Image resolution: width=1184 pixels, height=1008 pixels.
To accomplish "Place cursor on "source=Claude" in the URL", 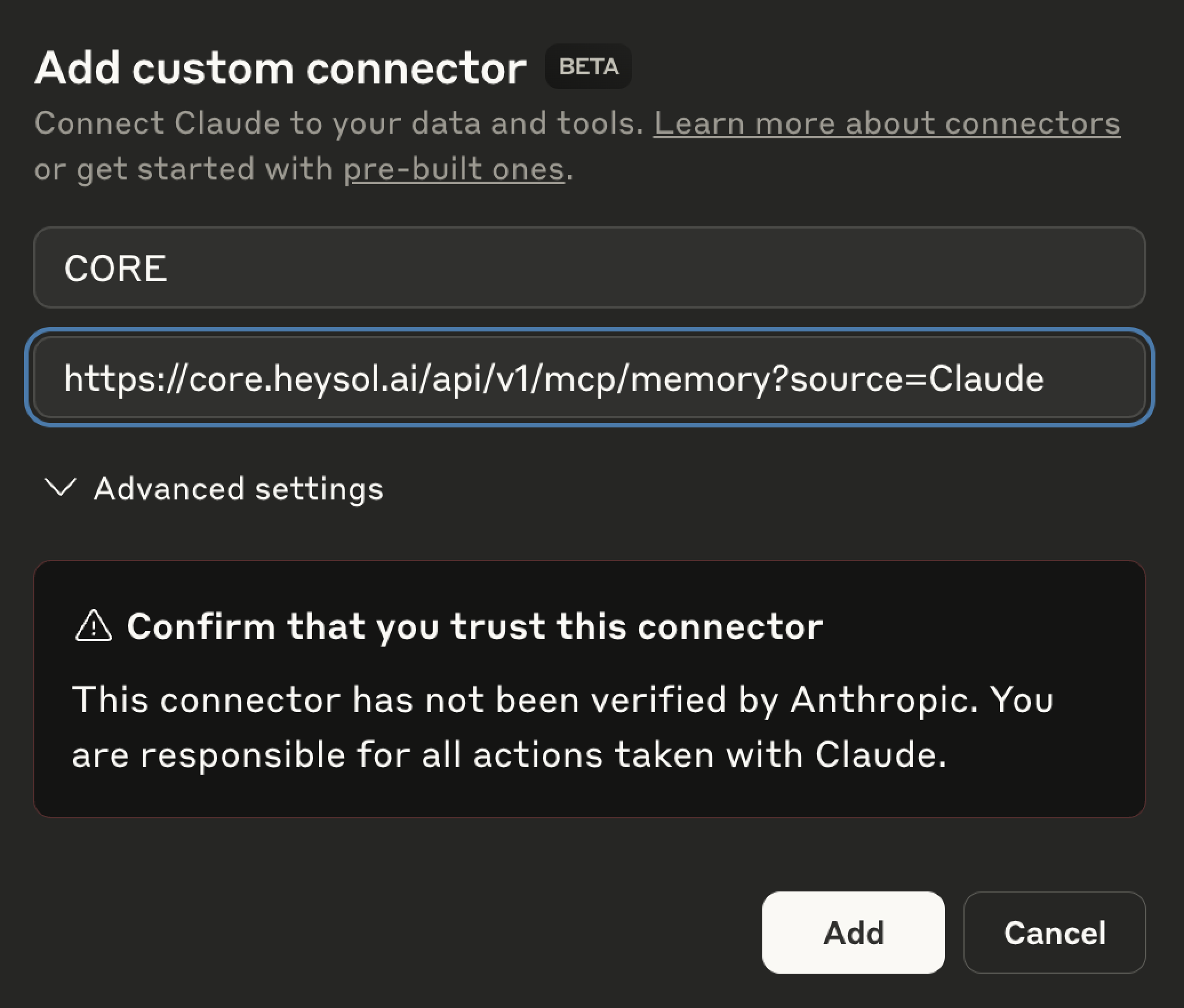I will (917, 378).
